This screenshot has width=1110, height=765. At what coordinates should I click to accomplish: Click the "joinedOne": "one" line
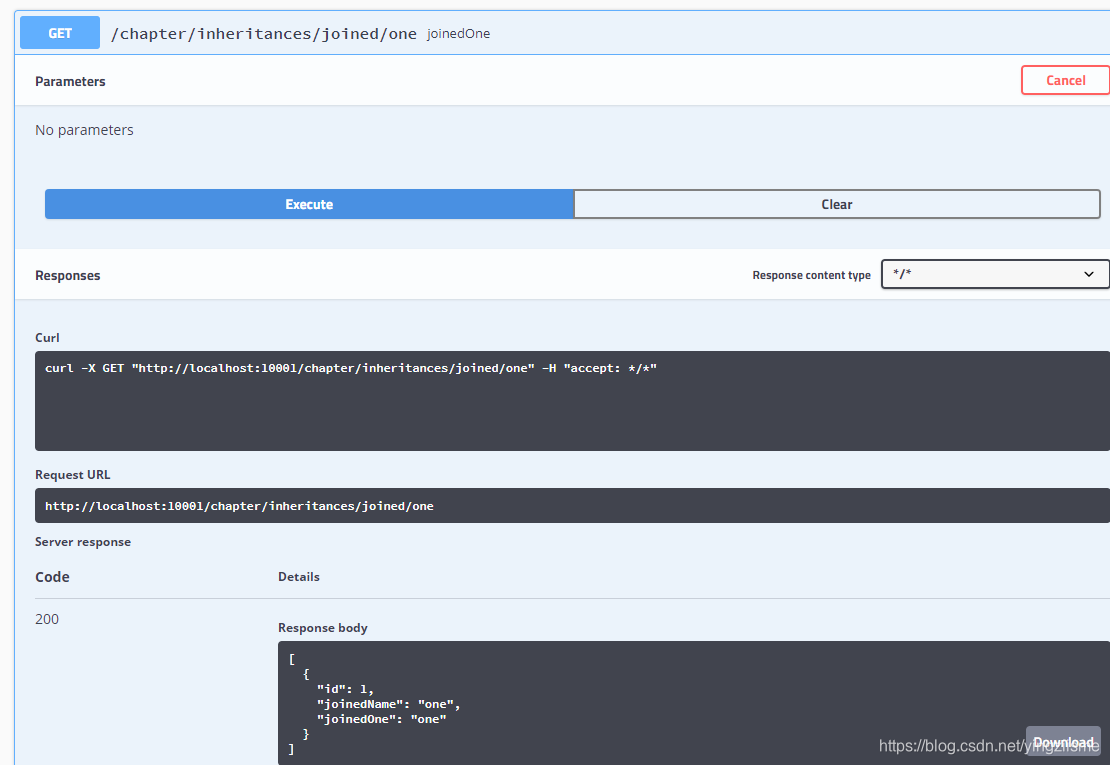[382, 719]
